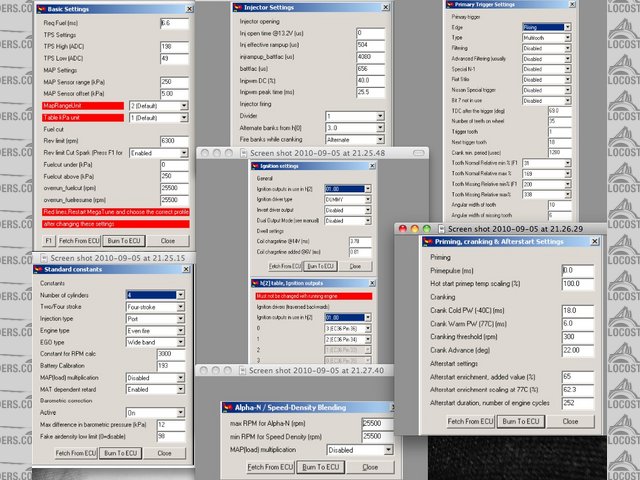
Task: Open the Injector Divider dropdown
Action: point(380,116)
